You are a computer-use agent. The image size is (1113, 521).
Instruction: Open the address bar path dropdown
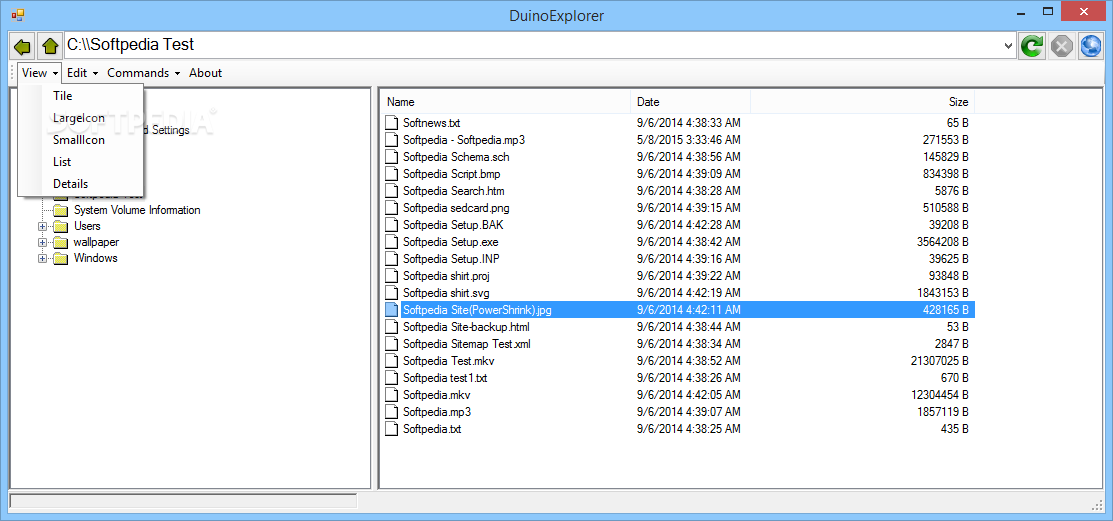1009,47
